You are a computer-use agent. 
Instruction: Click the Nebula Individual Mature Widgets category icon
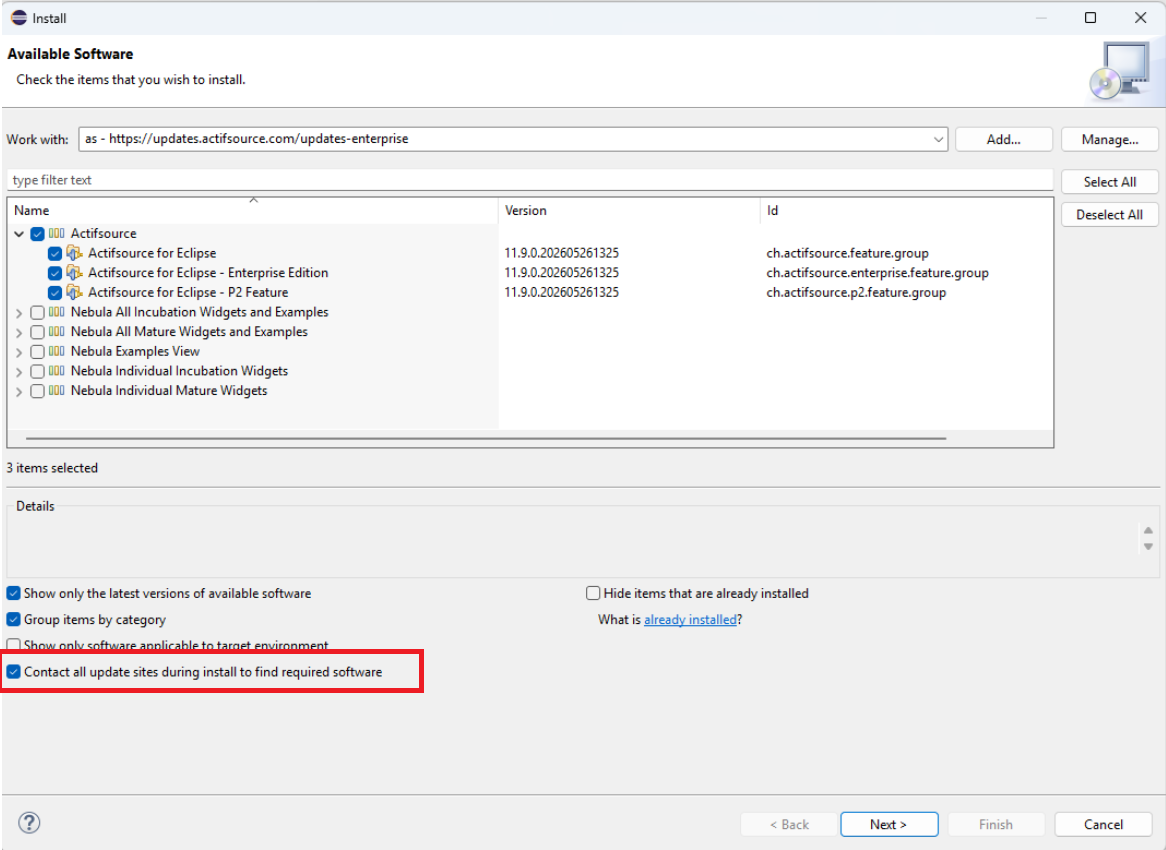(x=57, y=390)
